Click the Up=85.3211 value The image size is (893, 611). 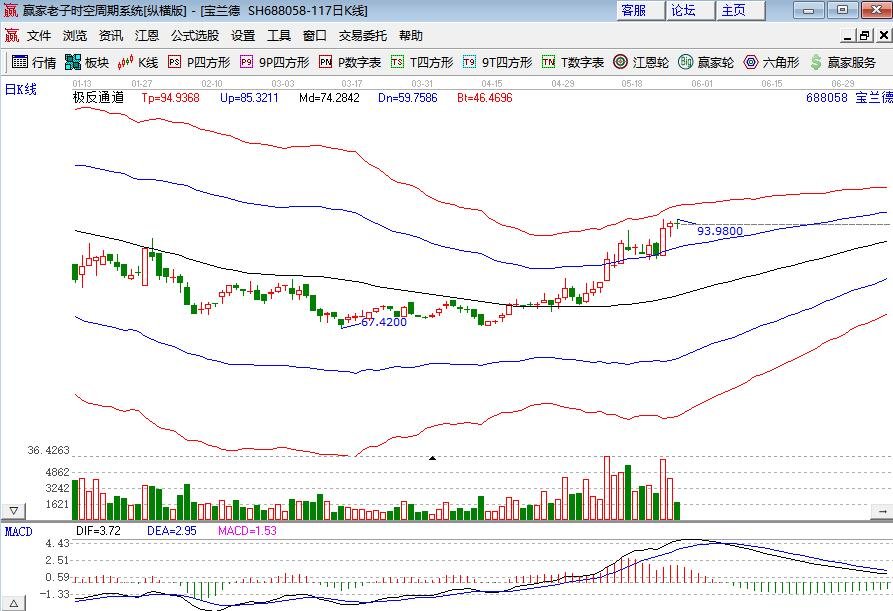pos(249,98)
